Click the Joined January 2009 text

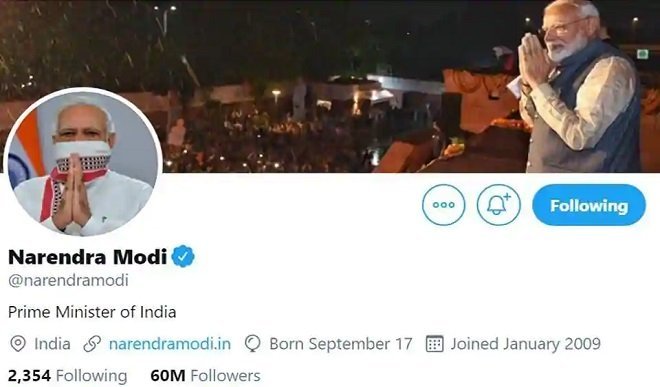click(526, 344)
